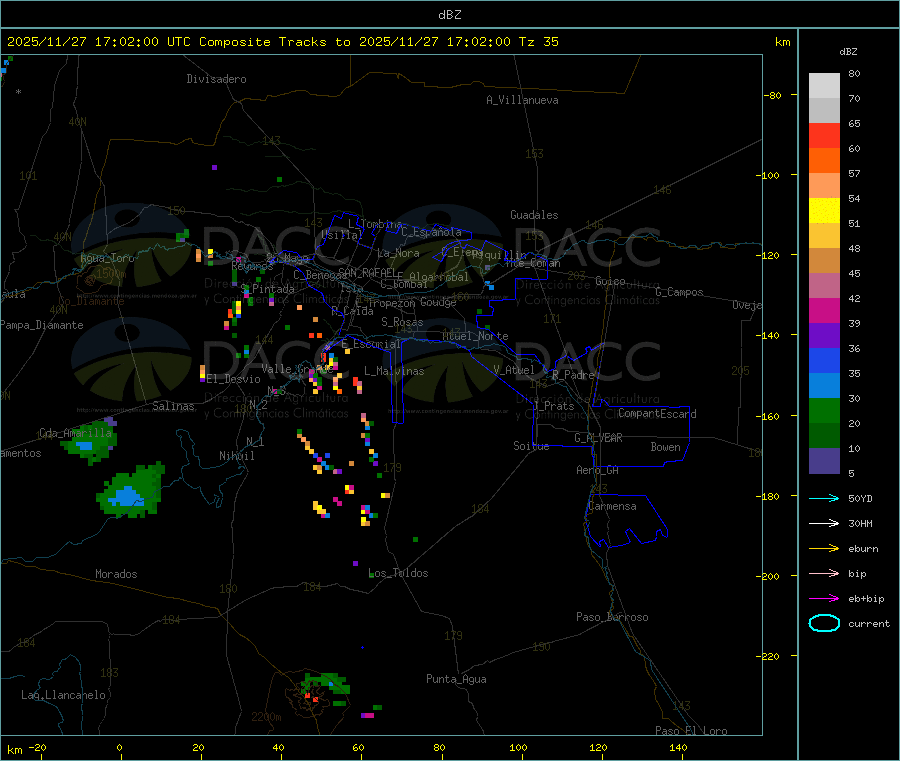Viewport: 900px width, 761px height.
Task: Click the dBZ title at top center
Action: coord(449,15)
